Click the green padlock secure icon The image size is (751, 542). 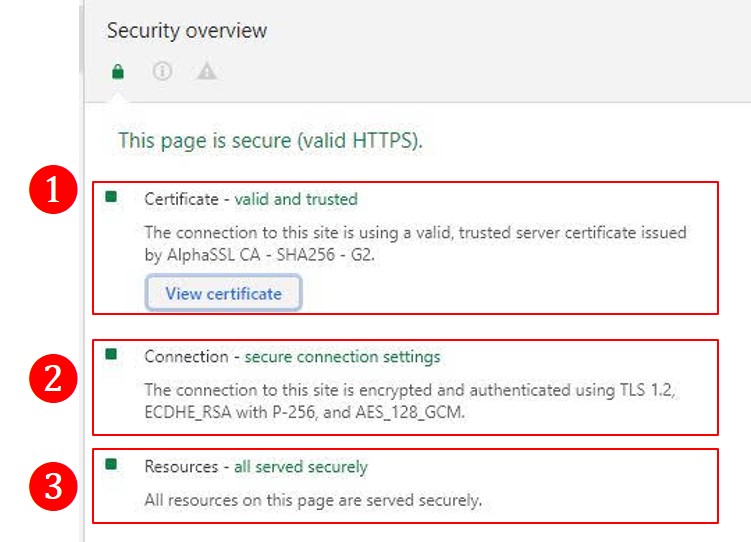(x=118, y=72)
